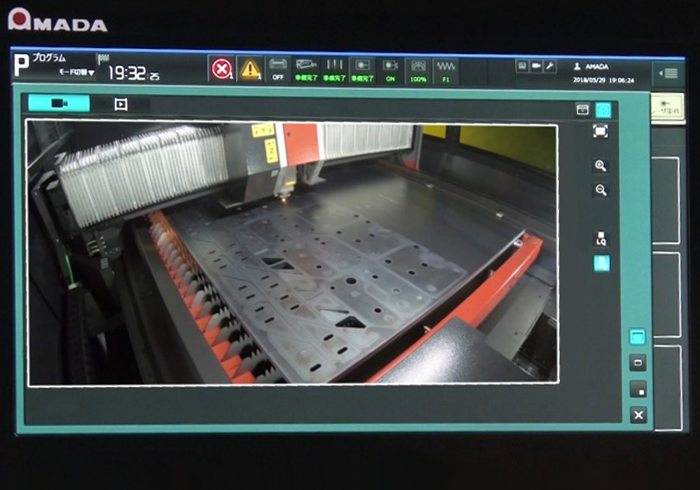This screenshot has width=700, height=490.
Task: Click the date and time readout 19:06:24
Action: [604, 80]
